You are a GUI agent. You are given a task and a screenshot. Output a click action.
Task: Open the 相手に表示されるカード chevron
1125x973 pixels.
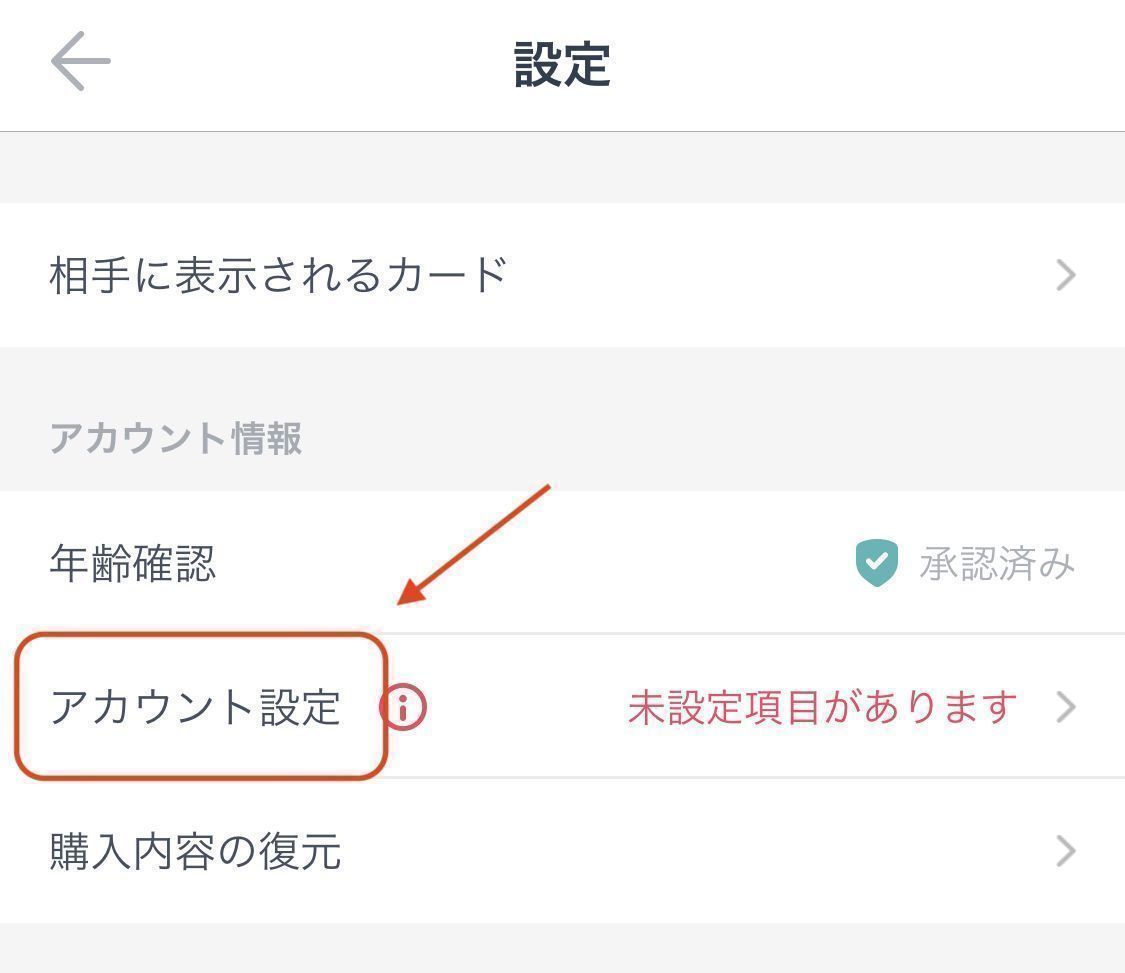1066,275
